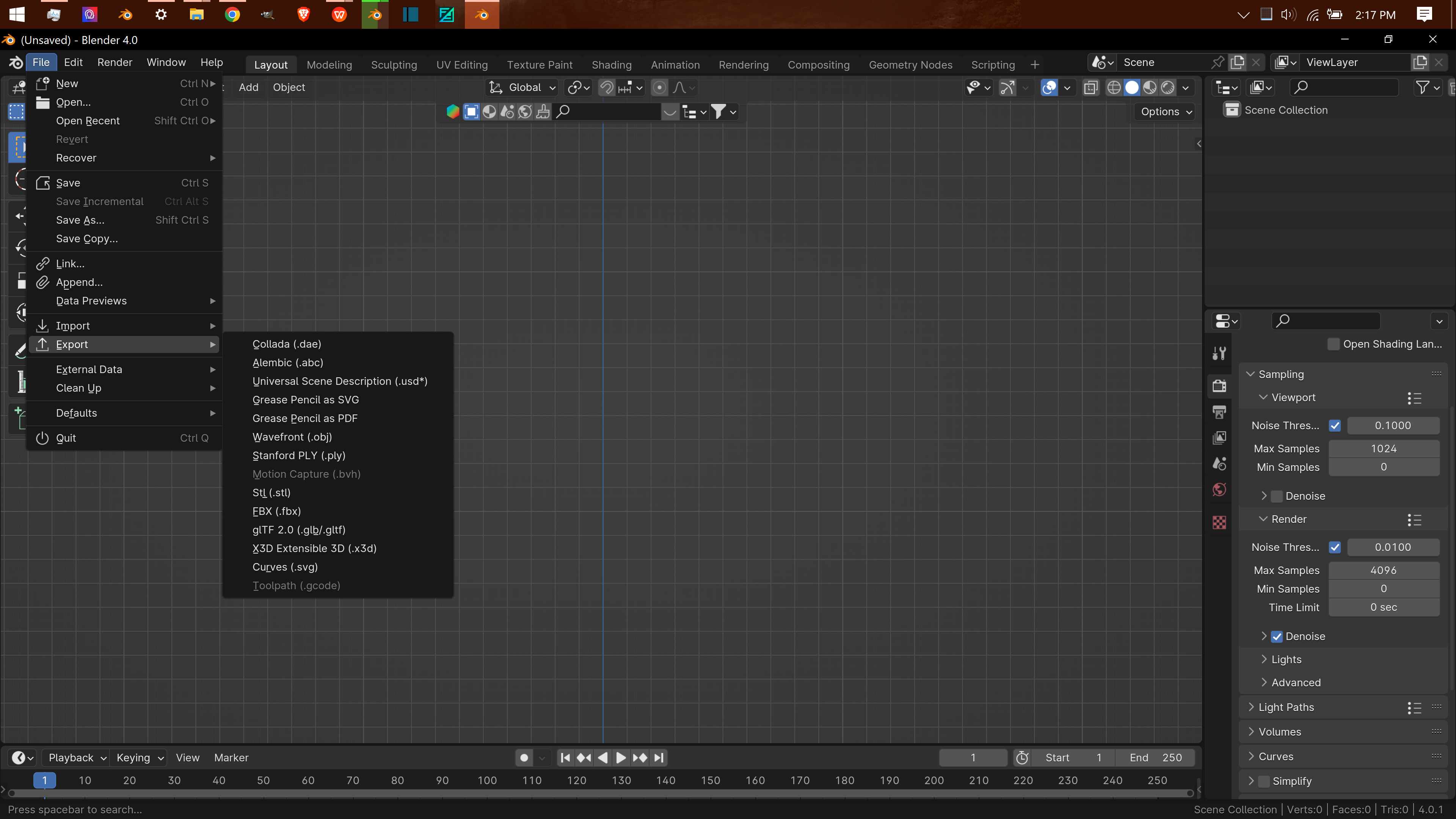Select the Output properties tab
The image size is (1456, 819).
1220,411
